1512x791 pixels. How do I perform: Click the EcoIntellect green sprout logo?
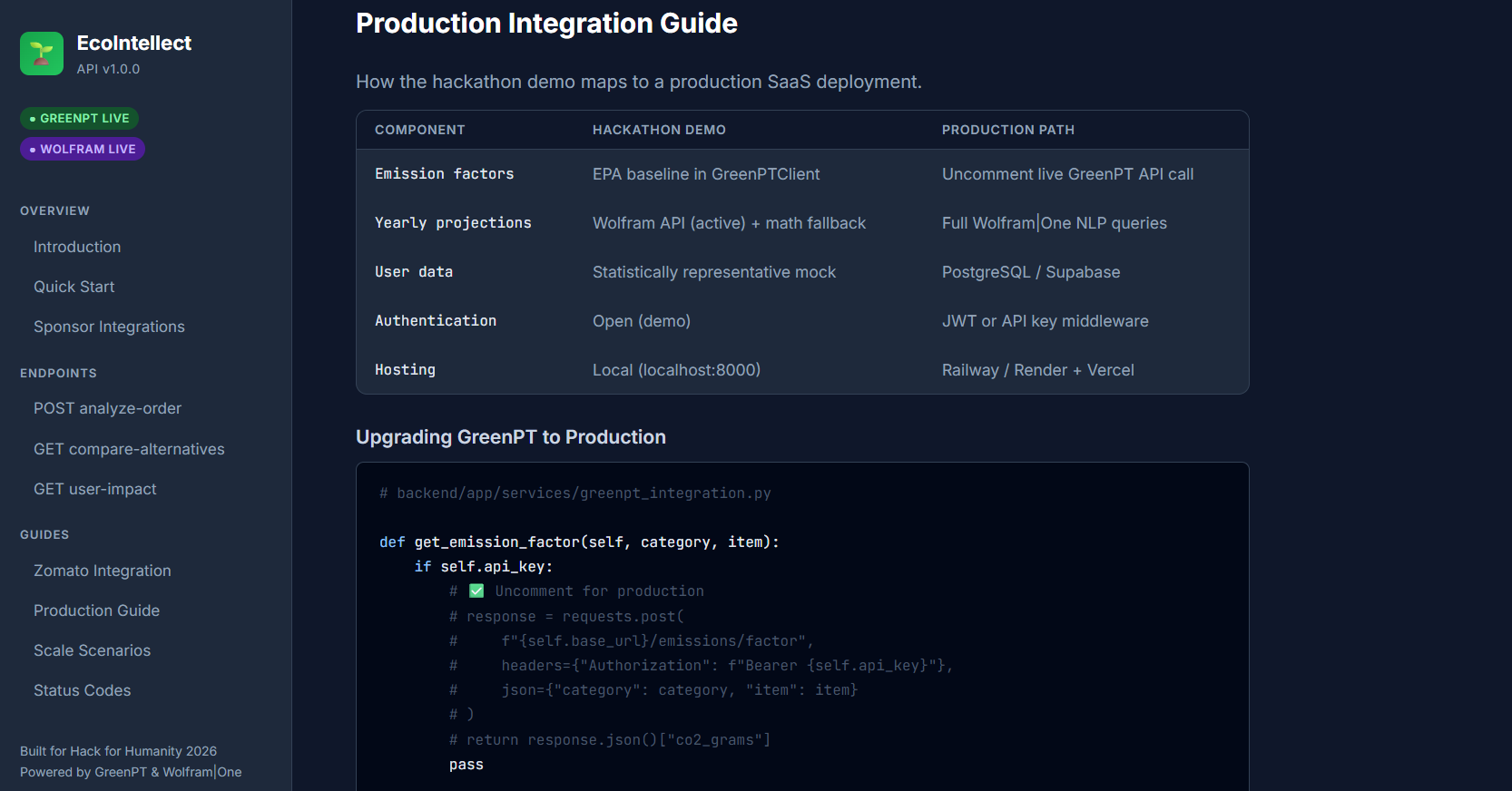click(x=42, y=54)
